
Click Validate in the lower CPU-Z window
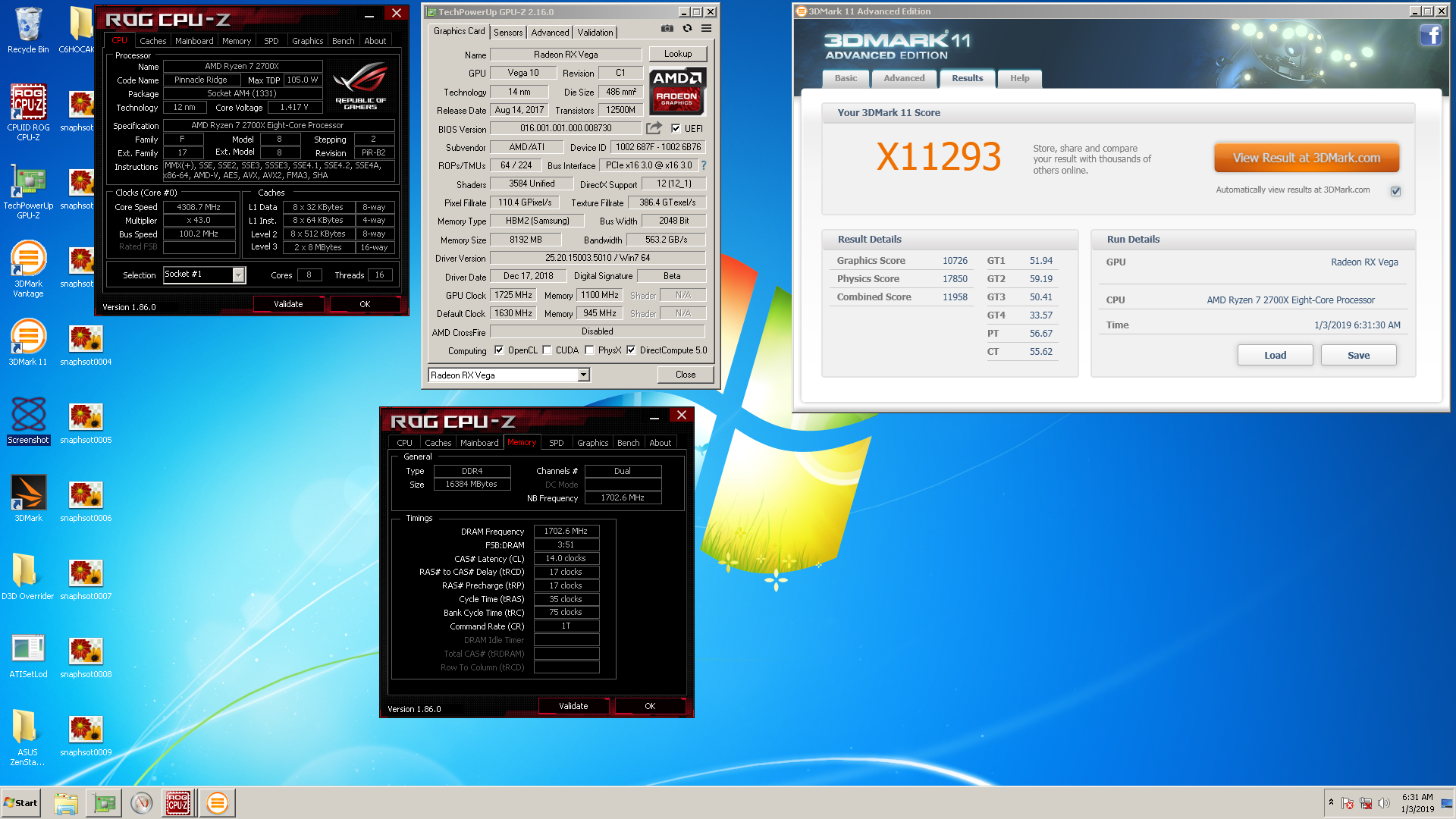point(573,706)
